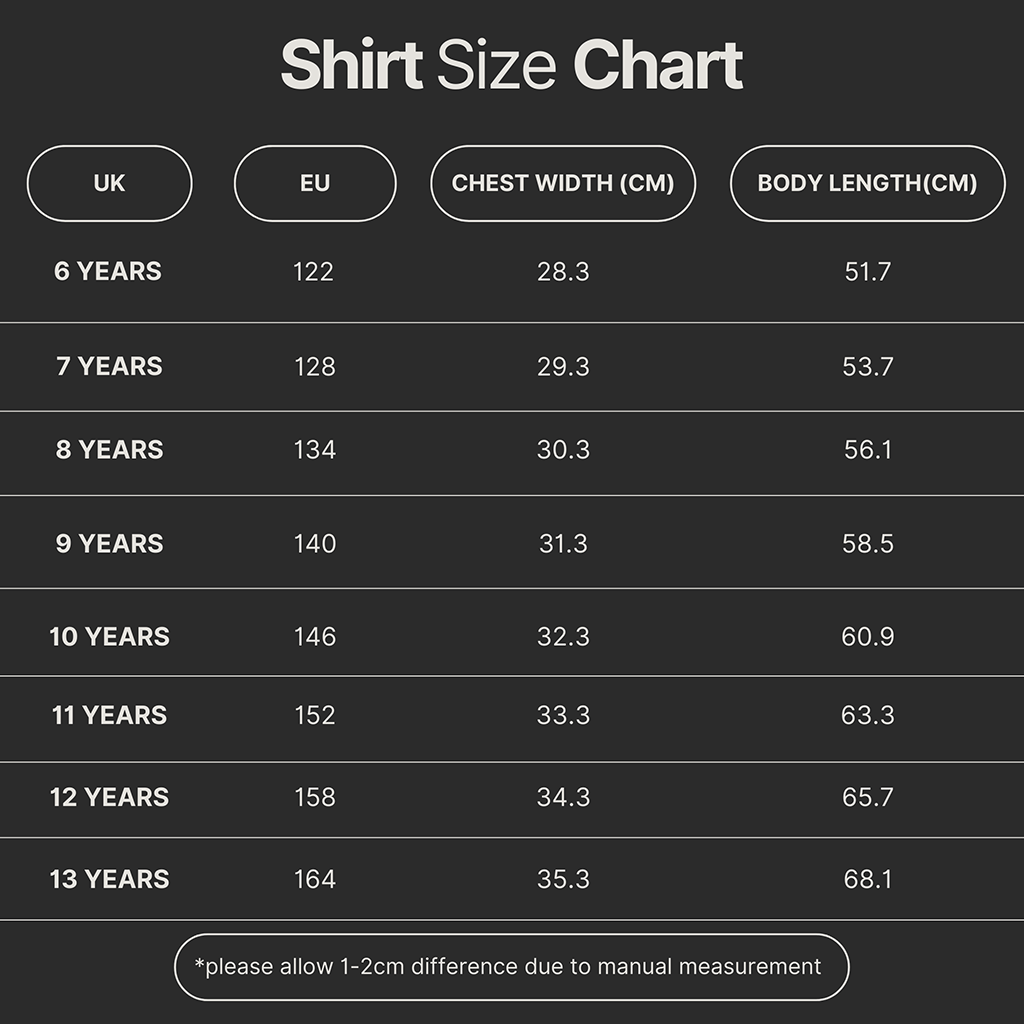
Task: Select EU size value 146
Action: pyautogui.click(x=315, y=636)
